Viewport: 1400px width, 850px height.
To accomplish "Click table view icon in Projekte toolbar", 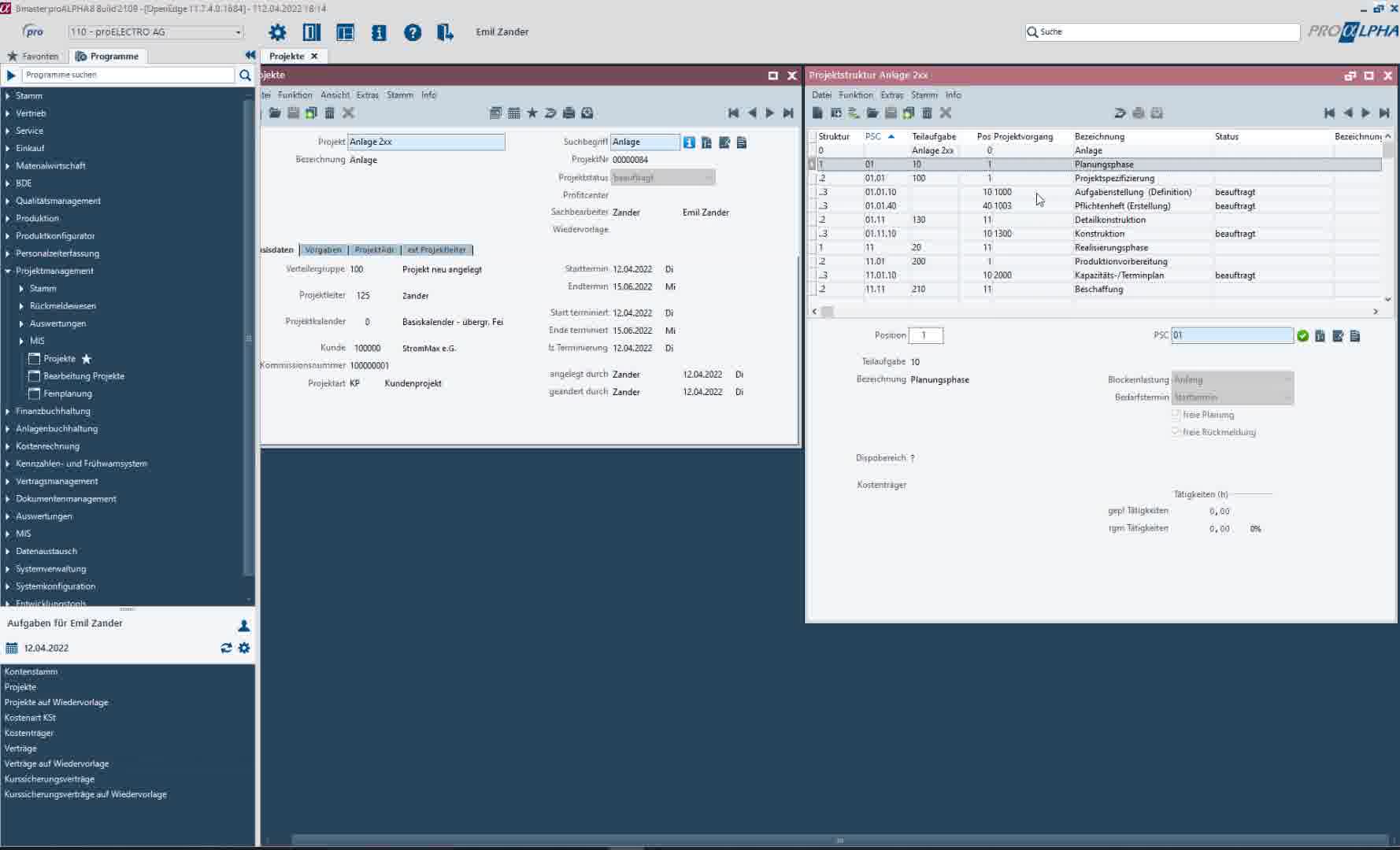I will tap(514, 113).
